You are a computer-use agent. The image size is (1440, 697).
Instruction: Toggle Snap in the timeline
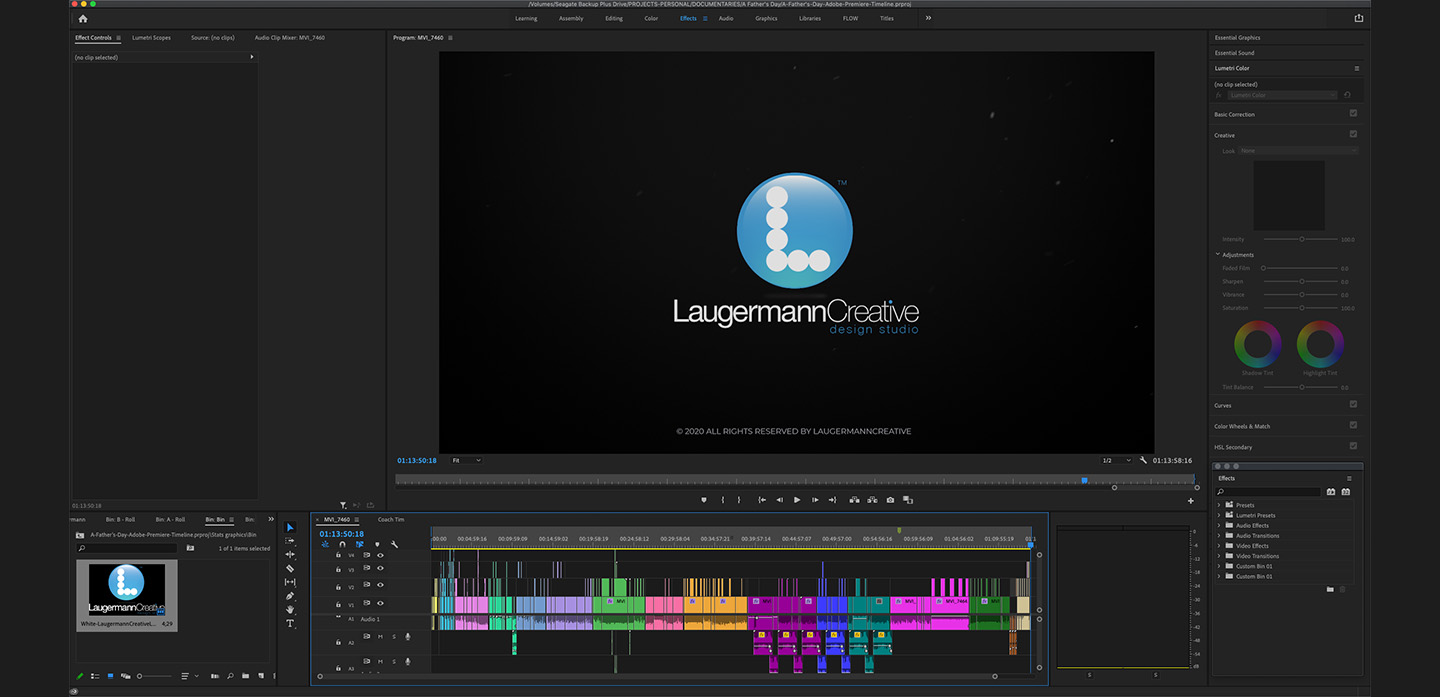pyautogui.click(x=342, y=544)
